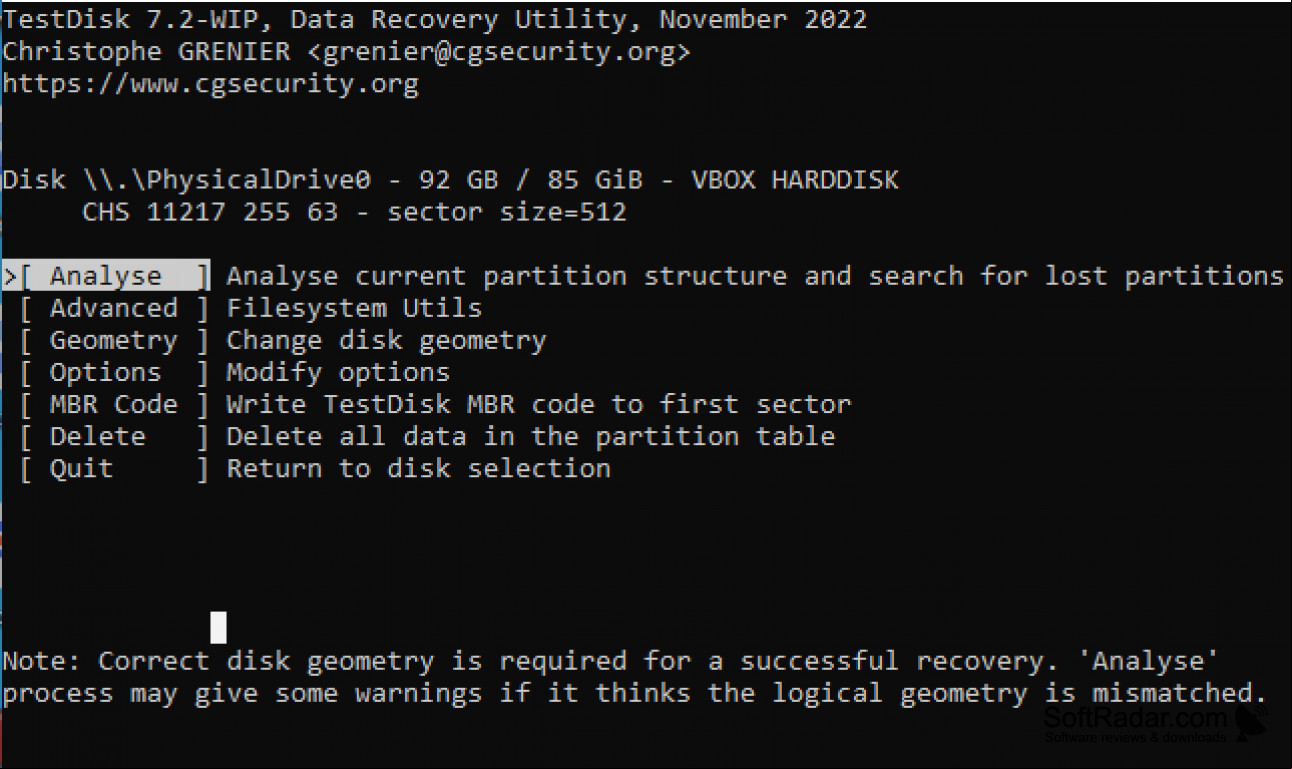
Task: Click the TestDisk 7.2-WIP title line
Action: point(434,19)
